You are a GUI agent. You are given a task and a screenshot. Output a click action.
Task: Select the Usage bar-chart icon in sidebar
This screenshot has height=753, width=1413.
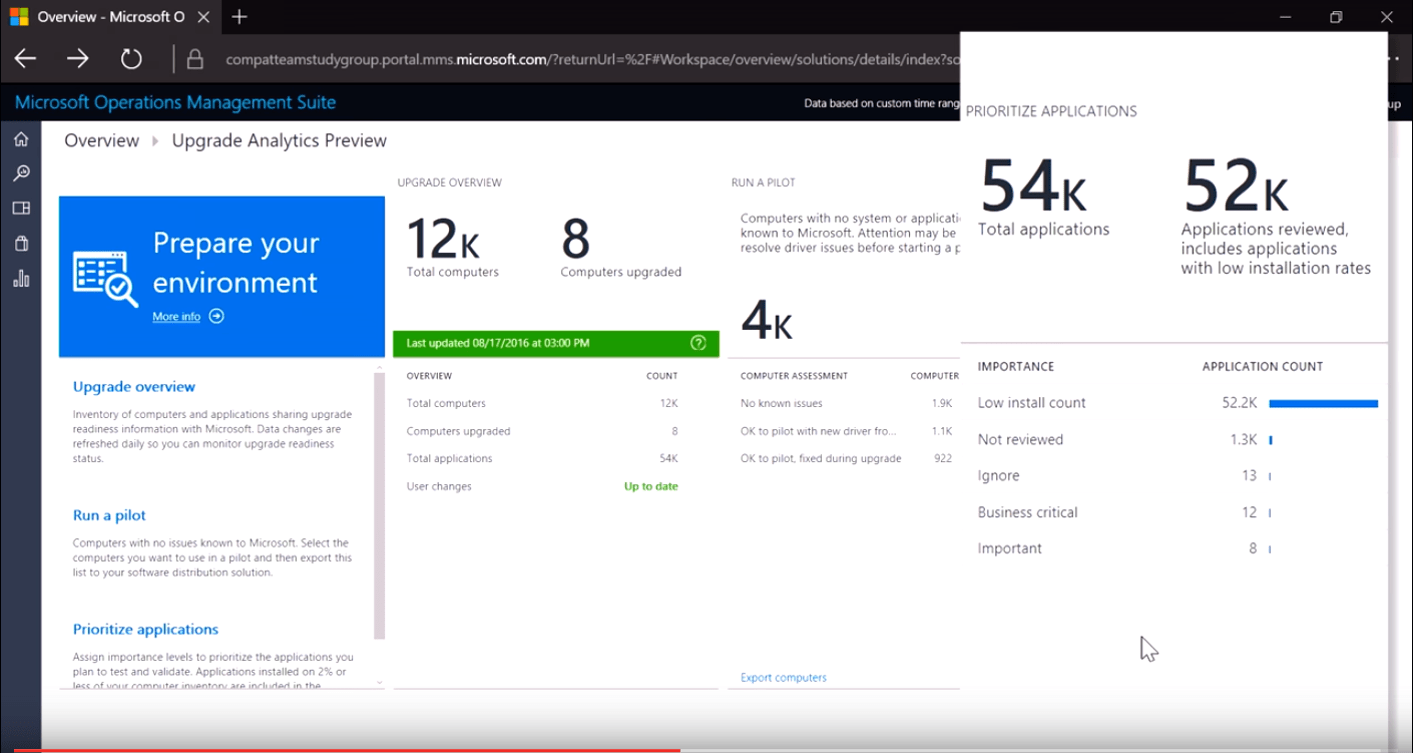pyautogui.click(x=20, y=278)
